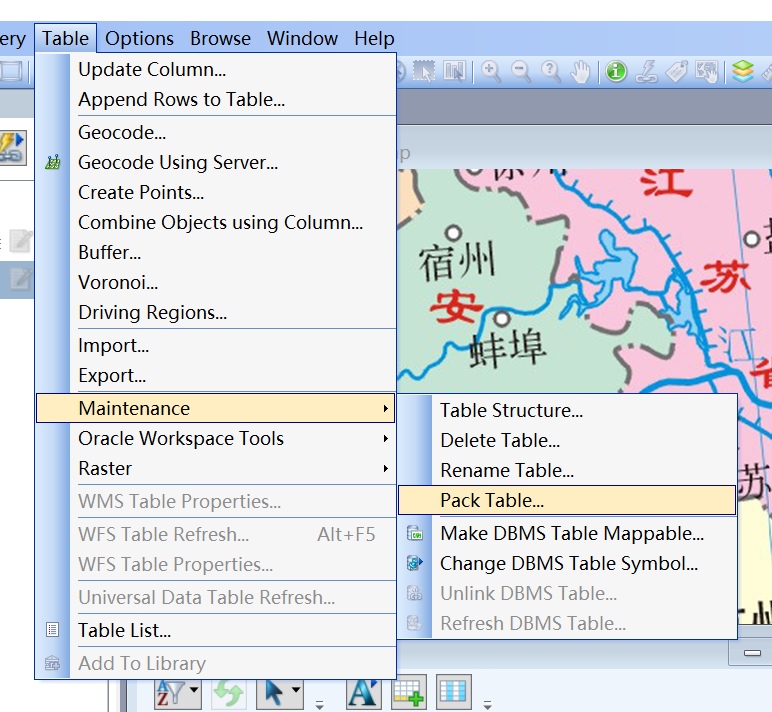Open the sort-filter dropdown arrow
Screen dimensions: 772x712
click(194, 690)
